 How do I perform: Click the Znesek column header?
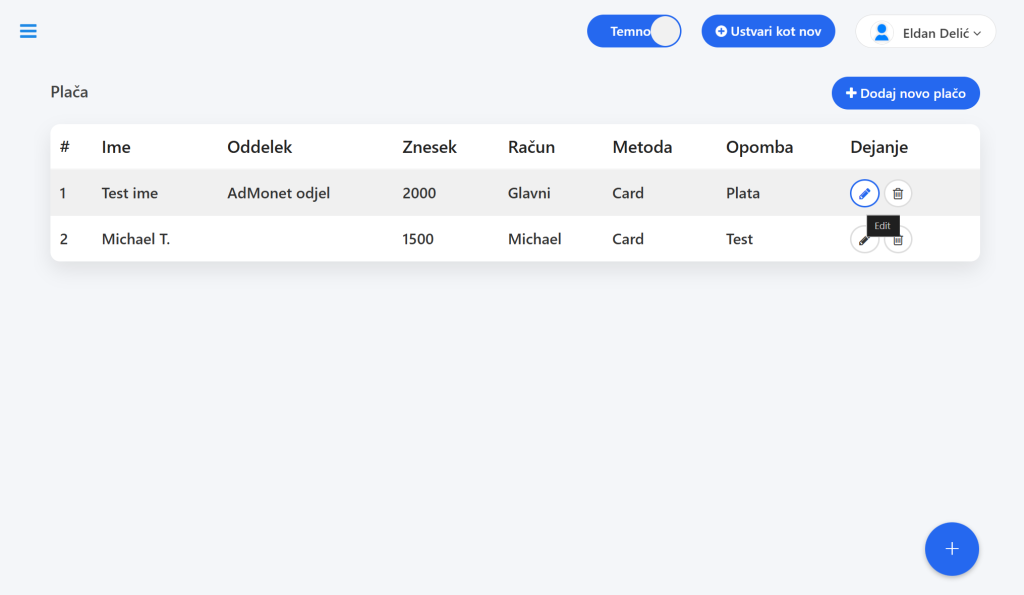429,147
